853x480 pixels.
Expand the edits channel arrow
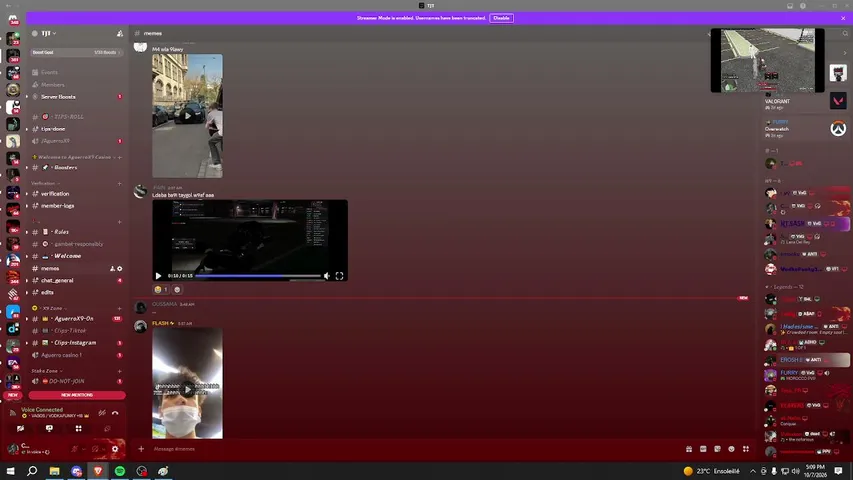(x=27, y=292)
